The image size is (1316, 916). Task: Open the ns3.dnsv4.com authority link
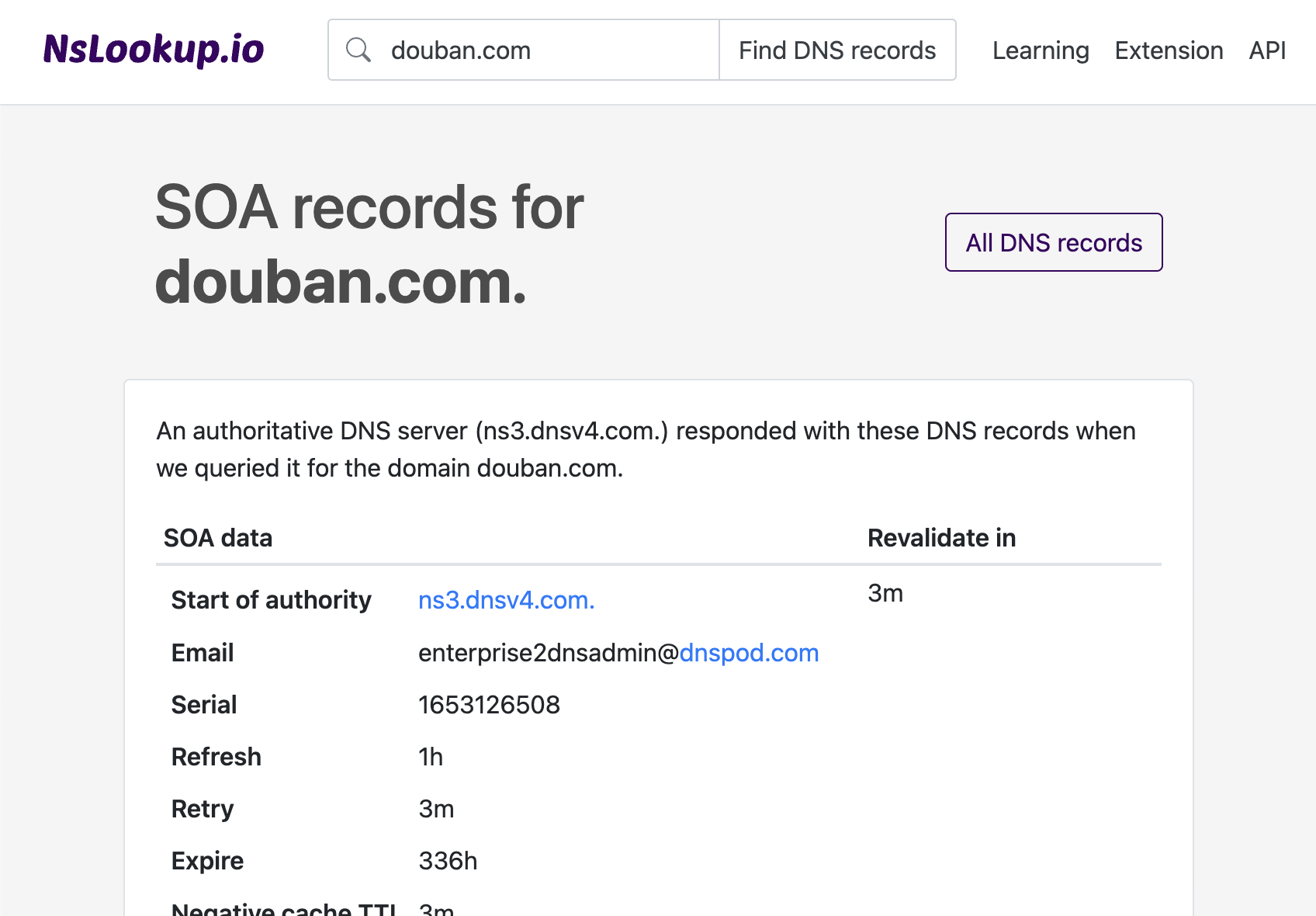click(x=505, y=599)
